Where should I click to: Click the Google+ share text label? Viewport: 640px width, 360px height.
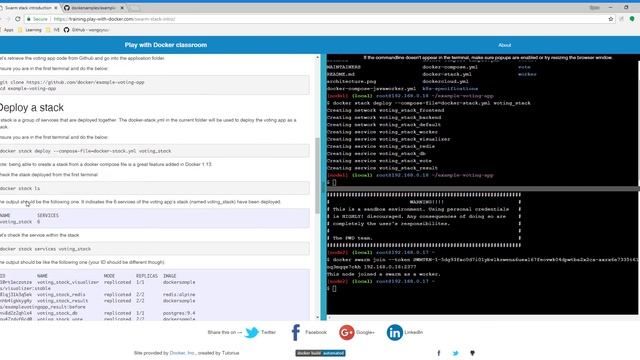(x=365, y=332)
